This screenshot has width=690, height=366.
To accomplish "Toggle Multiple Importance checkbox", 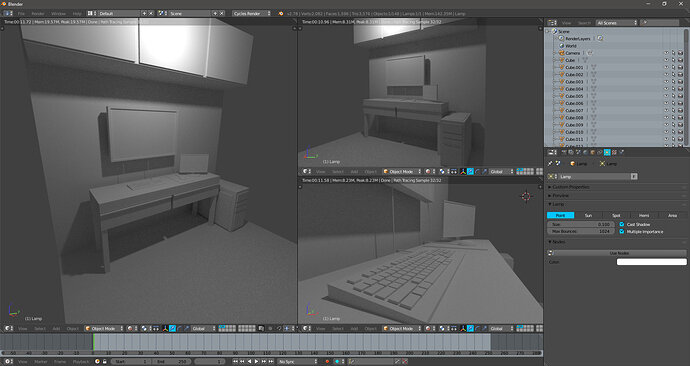I will point(622,231).
